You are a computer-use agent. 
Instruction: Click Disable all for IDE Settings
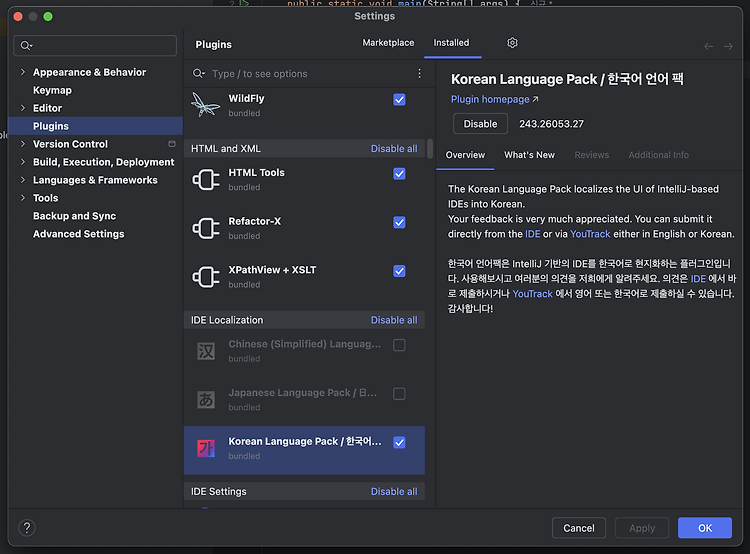pyautogui.click(x=394, y=491)
